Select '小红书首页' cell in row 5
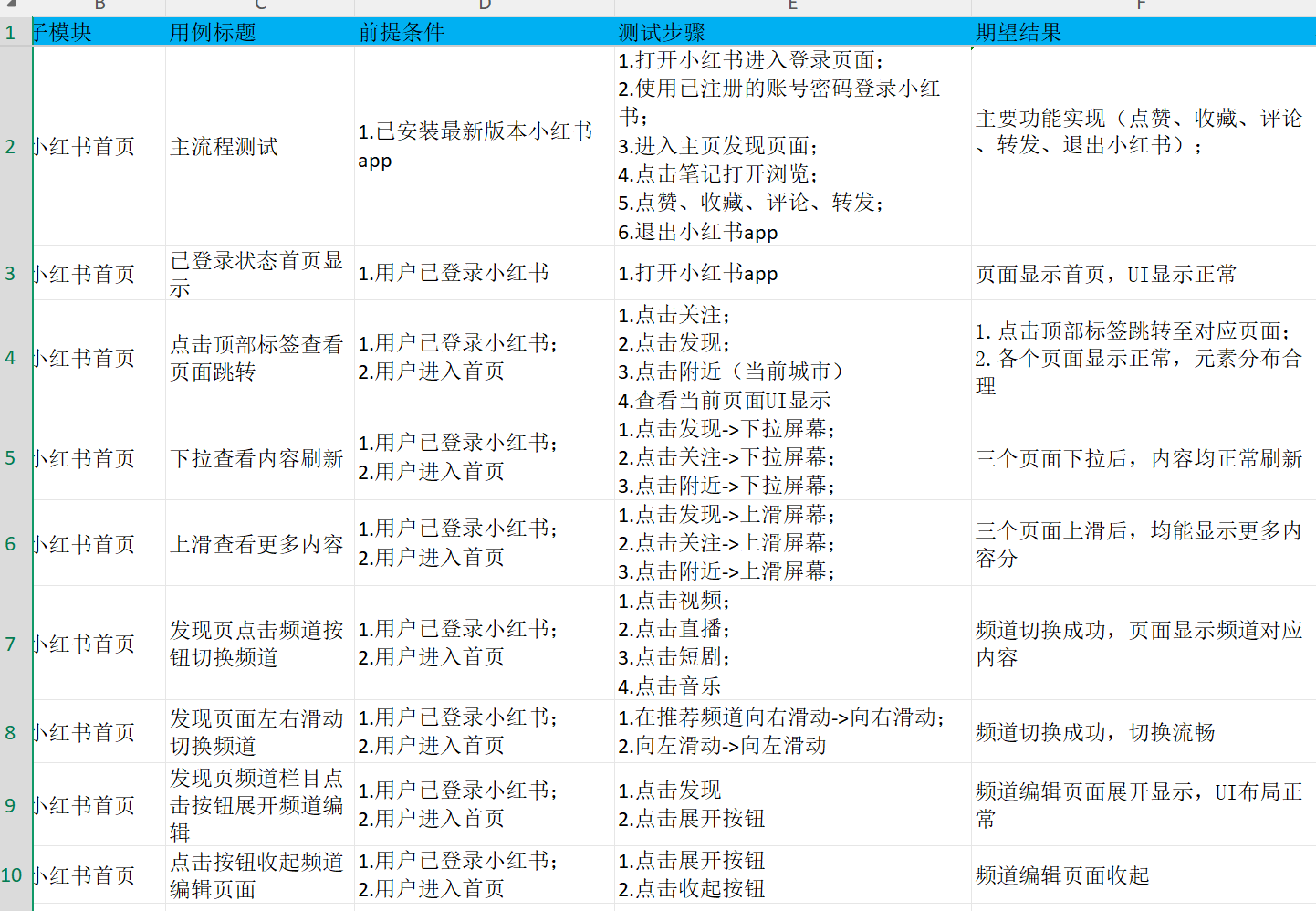 point(99,457)
